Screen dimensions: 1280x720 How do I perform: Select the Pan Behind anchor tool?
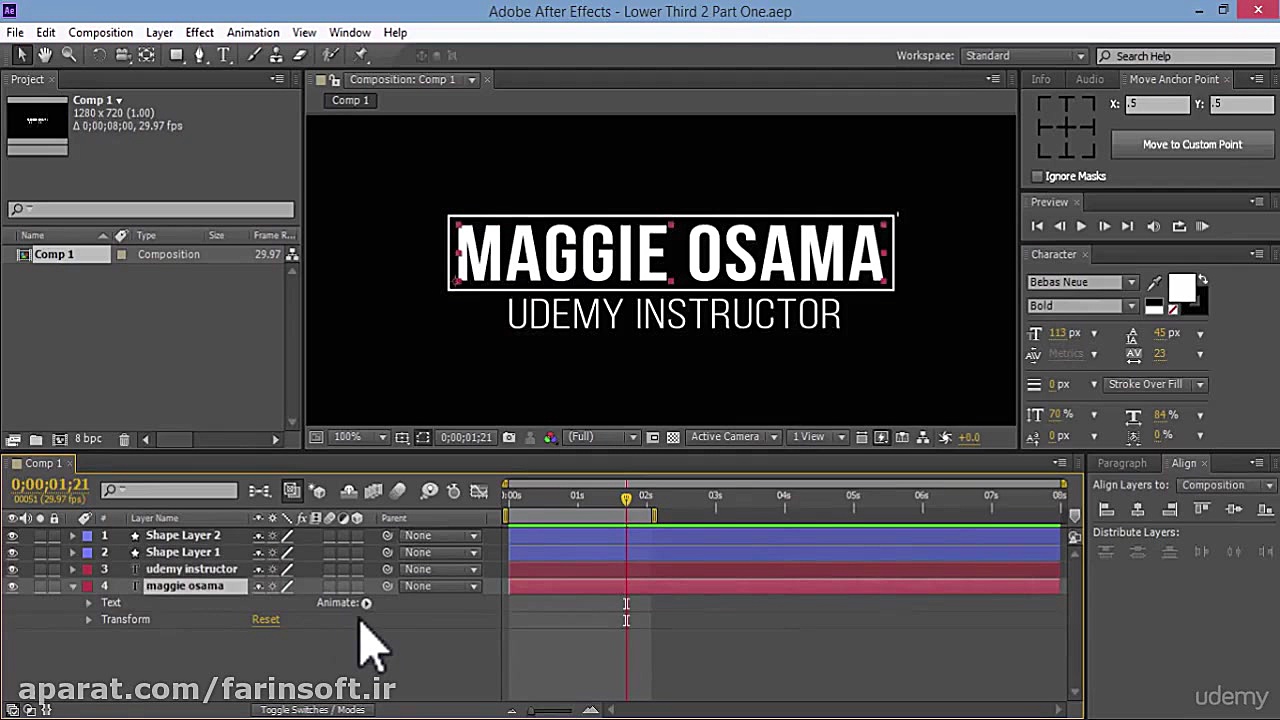click(147, 55)
